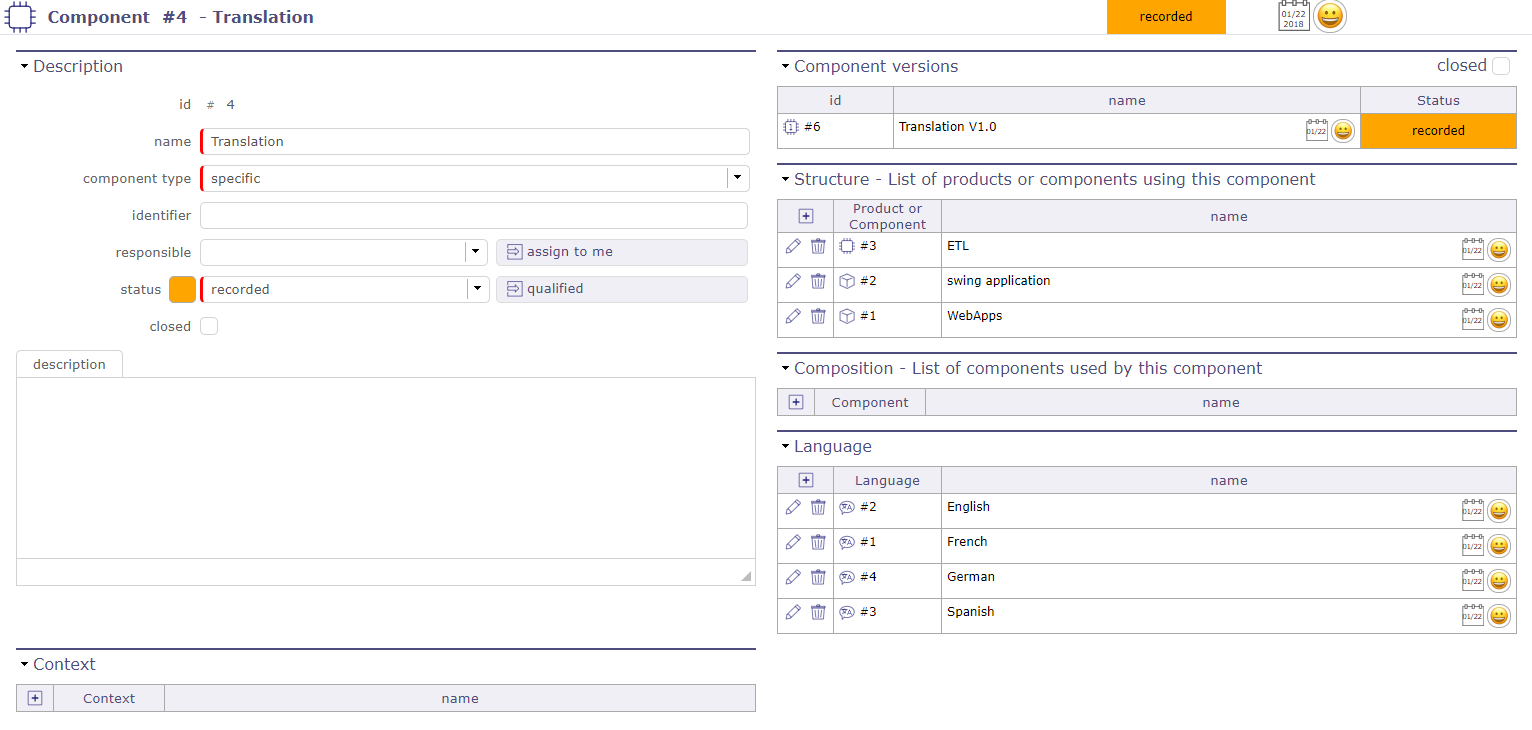Click the smiley icon in header

[1330, 16]
